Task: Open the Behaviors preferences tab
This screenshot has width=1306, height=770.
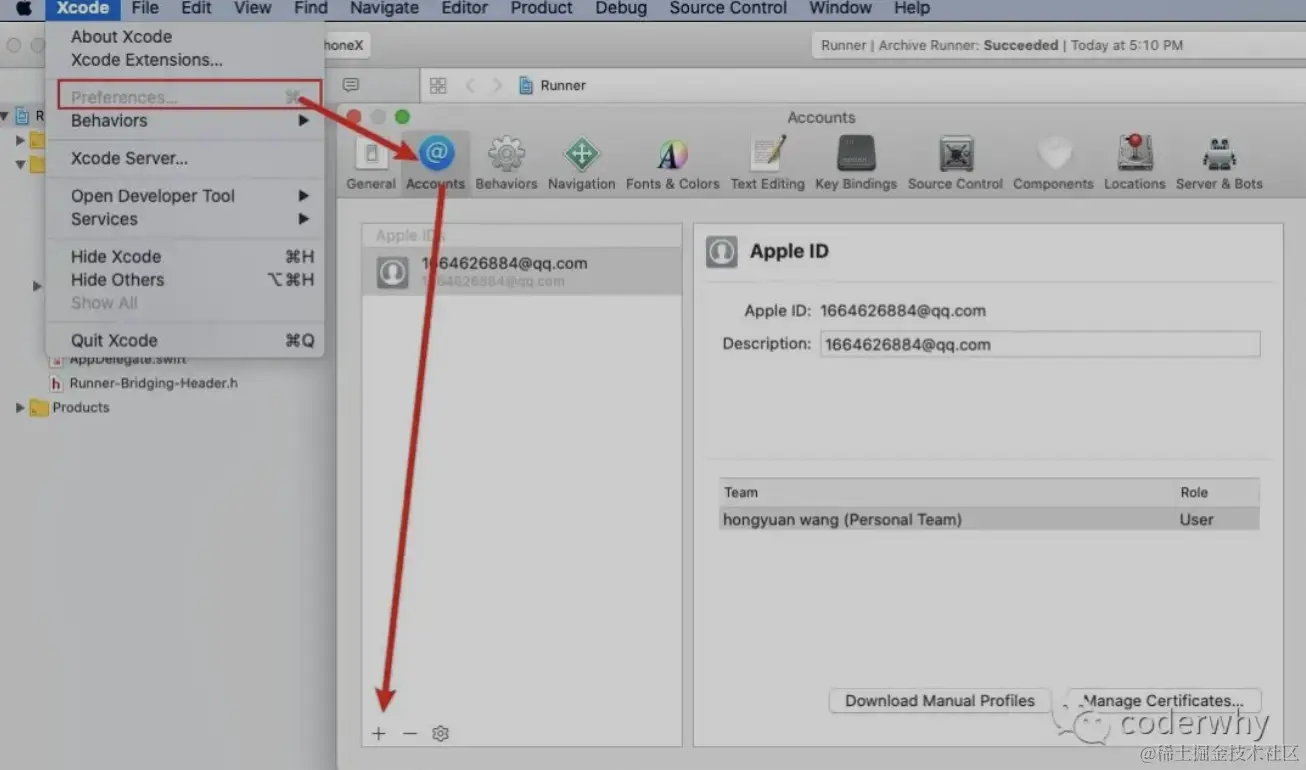Action: coord(506,163)
